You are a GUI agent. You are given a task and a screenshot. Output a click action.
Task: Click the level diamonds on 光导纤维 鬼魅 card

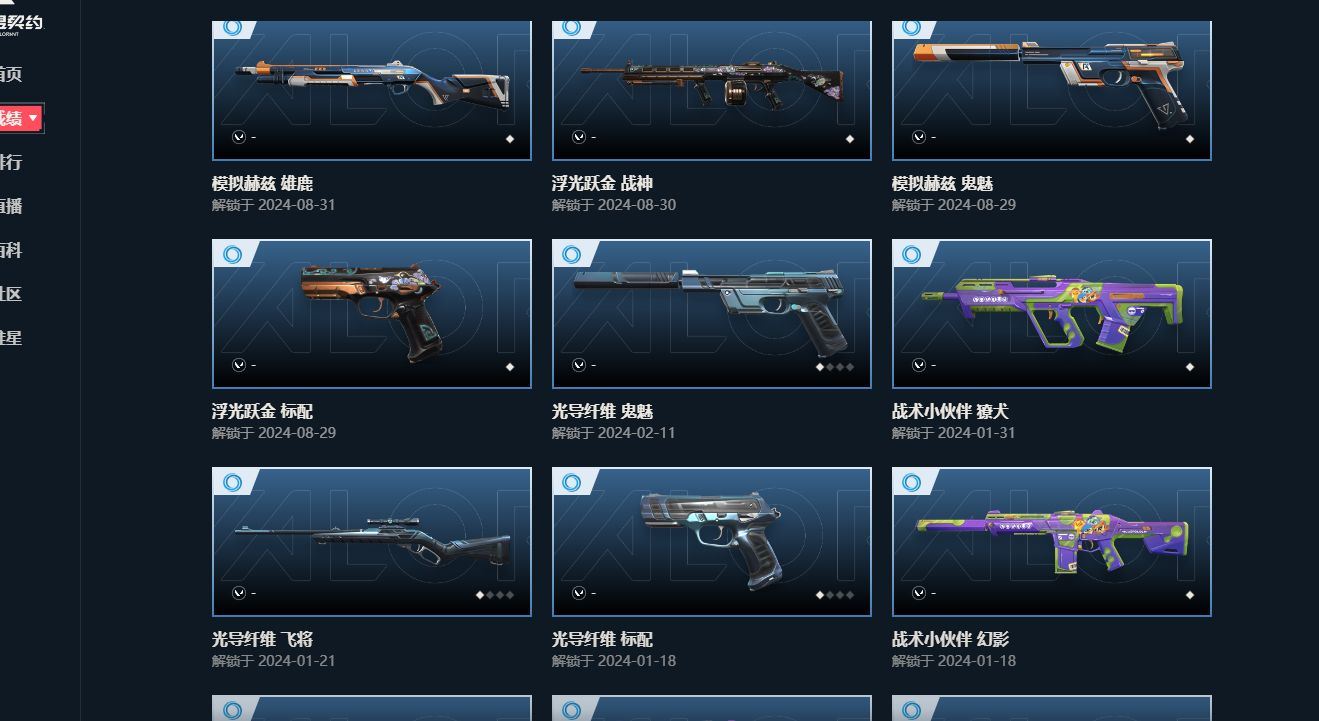[835, 367]
